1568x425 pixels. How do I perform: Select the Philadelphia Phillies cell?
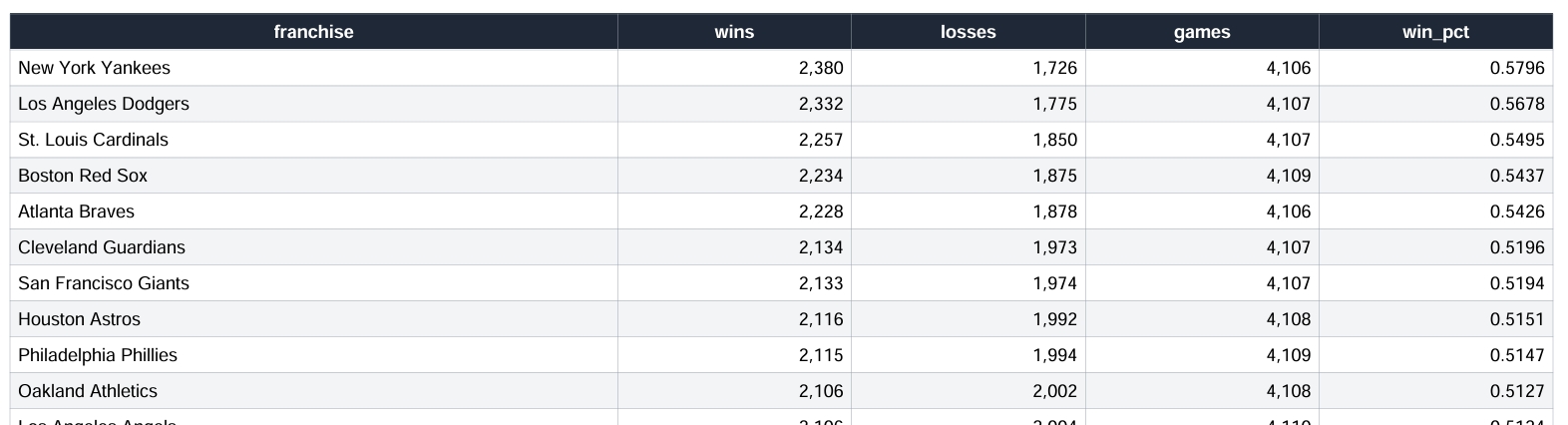tap(98, 355)
